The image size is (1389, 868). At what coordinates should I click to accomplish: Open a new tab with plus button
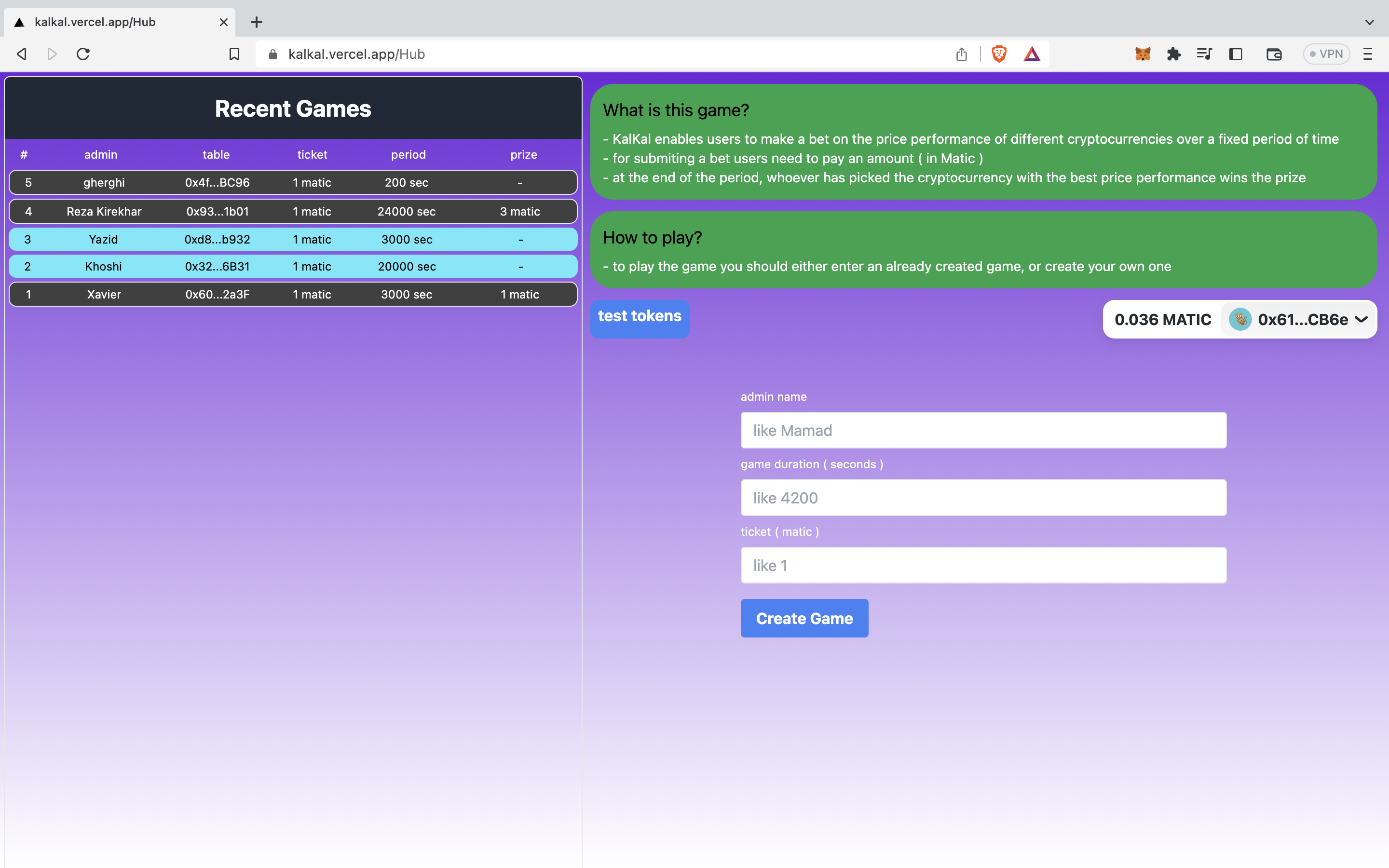pos(257,22)
